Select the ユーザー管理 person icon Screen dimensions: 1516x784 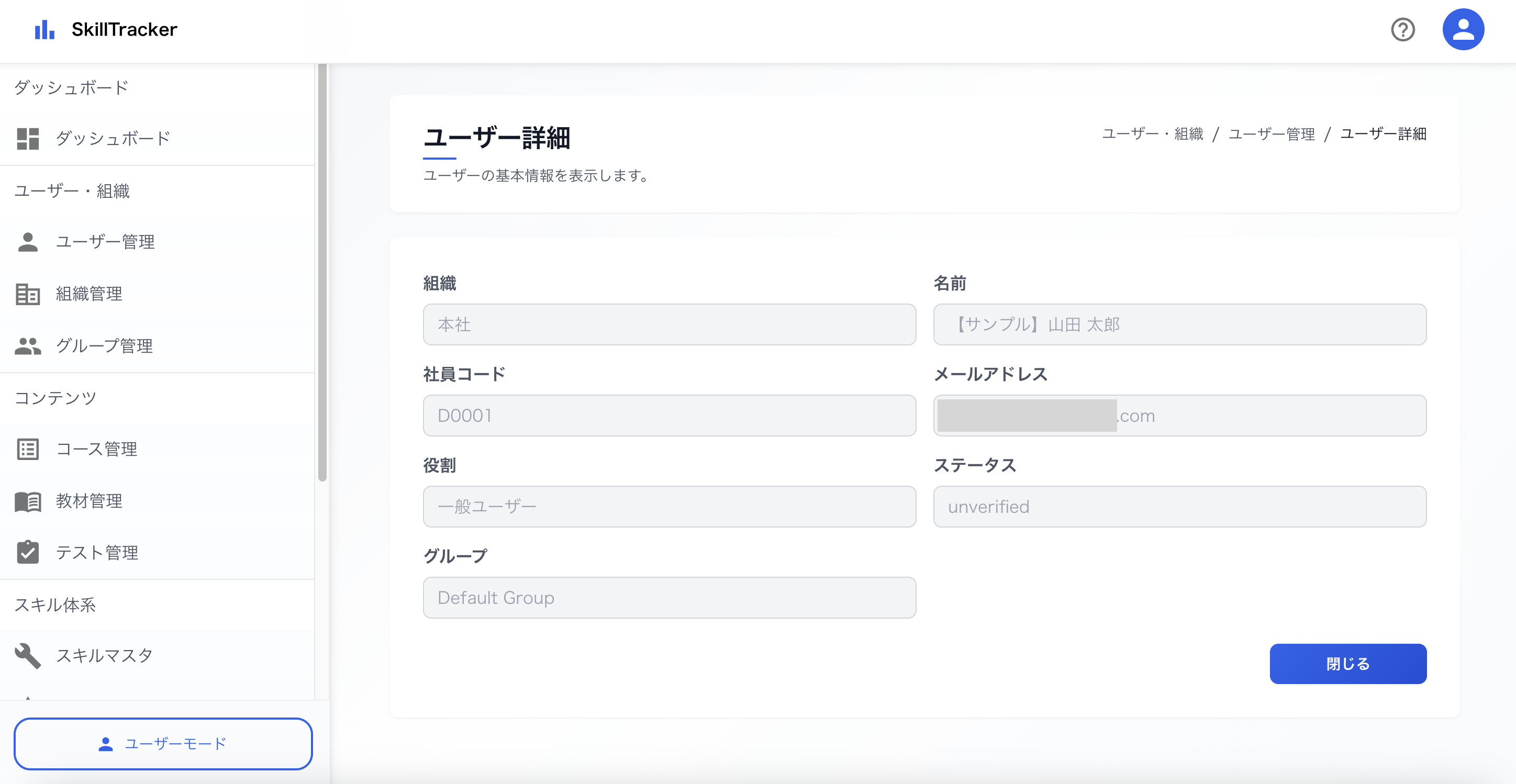point(27,241)
